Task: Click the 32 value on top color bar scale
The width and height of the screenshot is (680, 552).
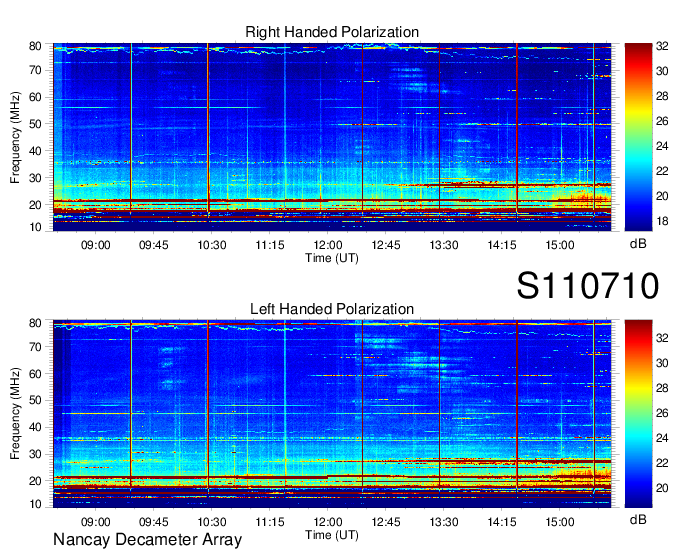Action: click(662, 46)
